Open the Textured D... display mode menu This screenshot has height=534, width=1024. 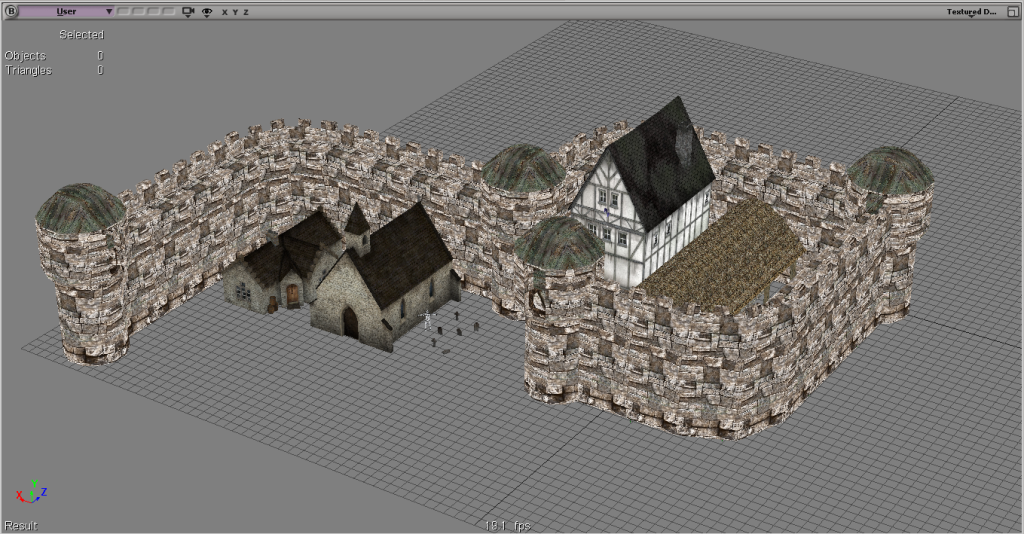pyautogui.click(x=971, y=12)
